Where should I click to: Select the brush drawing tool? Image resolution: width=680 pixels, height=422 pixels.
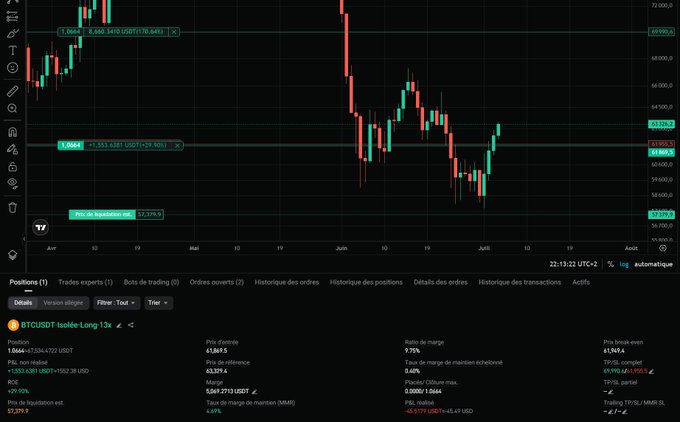coord(12,33)
